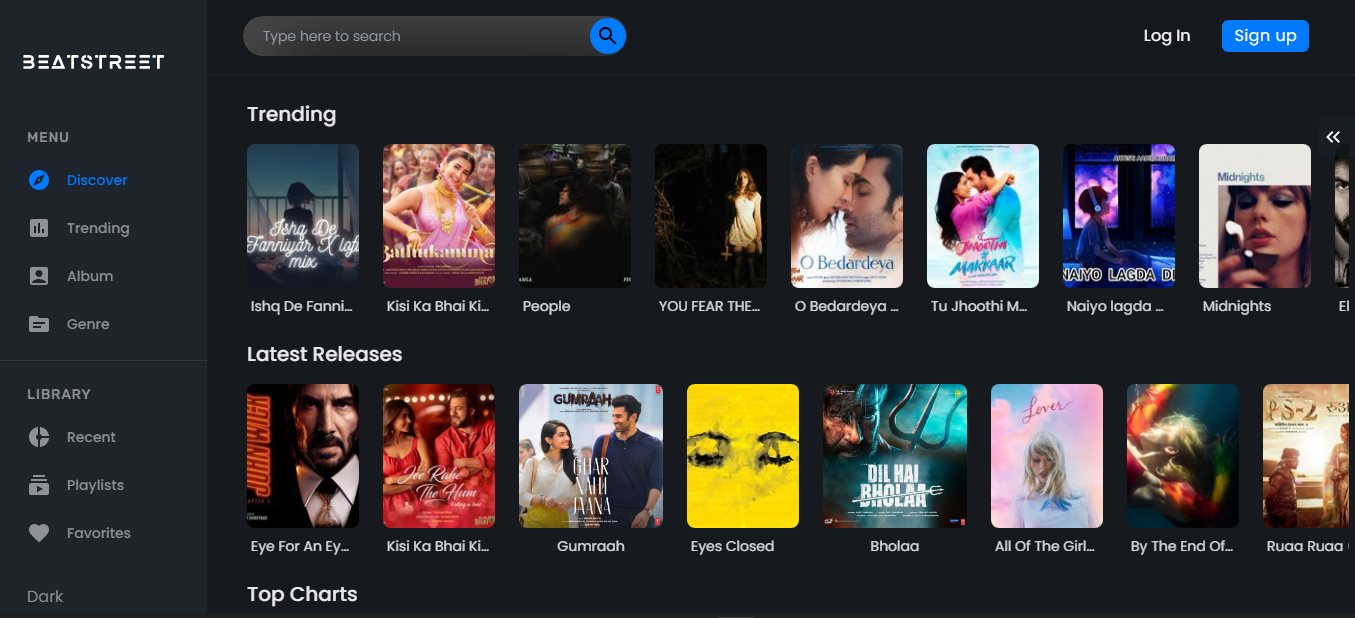Click the Favorites heart icon
This screenshot has width=1355, height=618.
click(39, 533)
